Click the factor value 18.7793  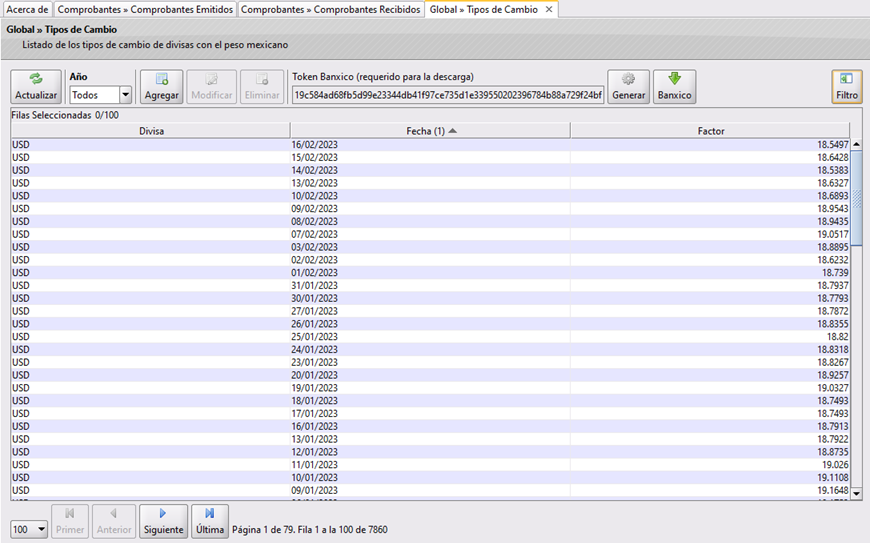(832, 298)
